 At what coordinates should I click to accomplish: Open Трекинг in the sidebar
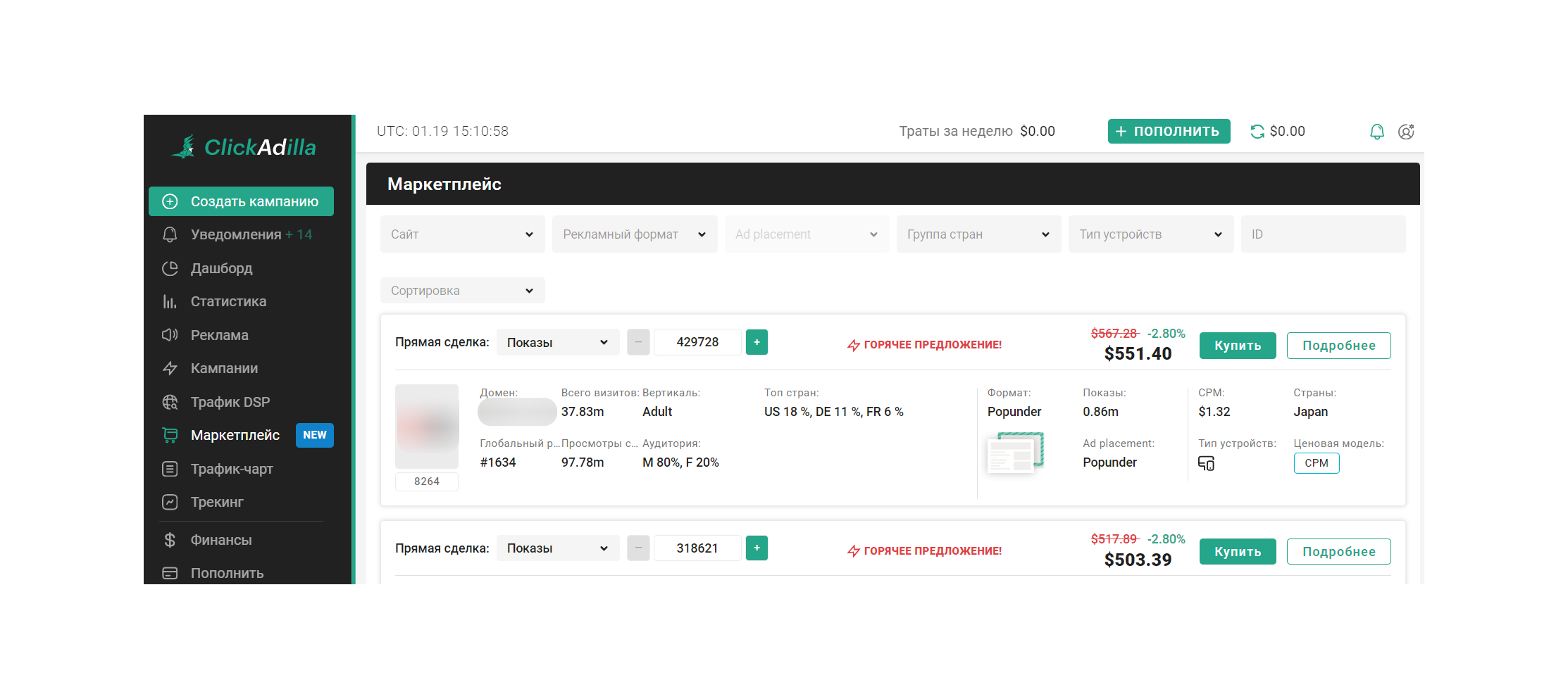coord(216,502)
